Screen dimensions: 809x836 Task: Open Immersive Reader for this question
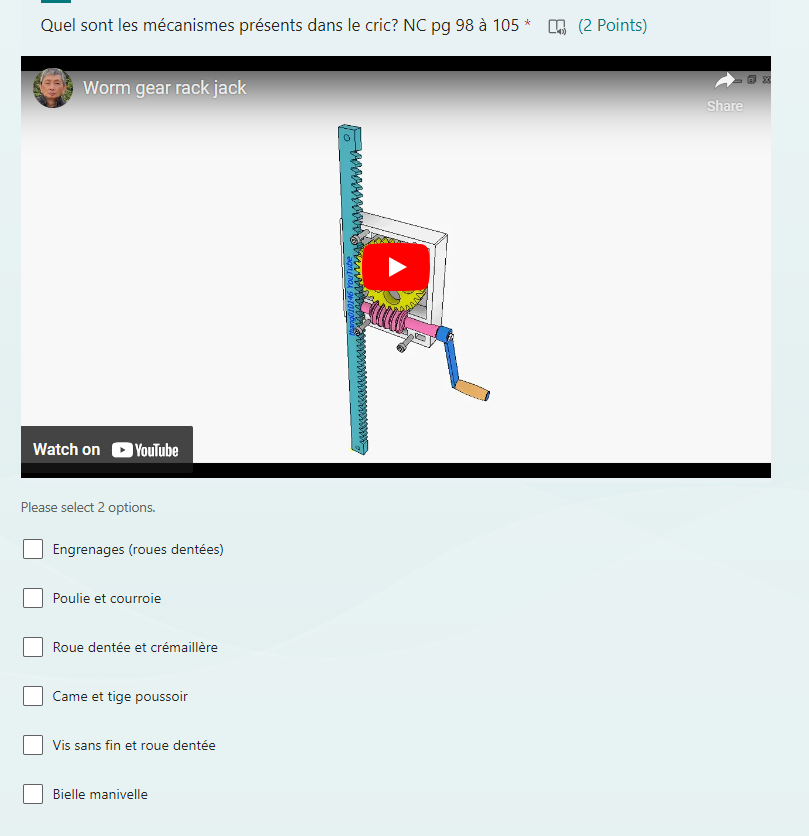pos(557,26)
